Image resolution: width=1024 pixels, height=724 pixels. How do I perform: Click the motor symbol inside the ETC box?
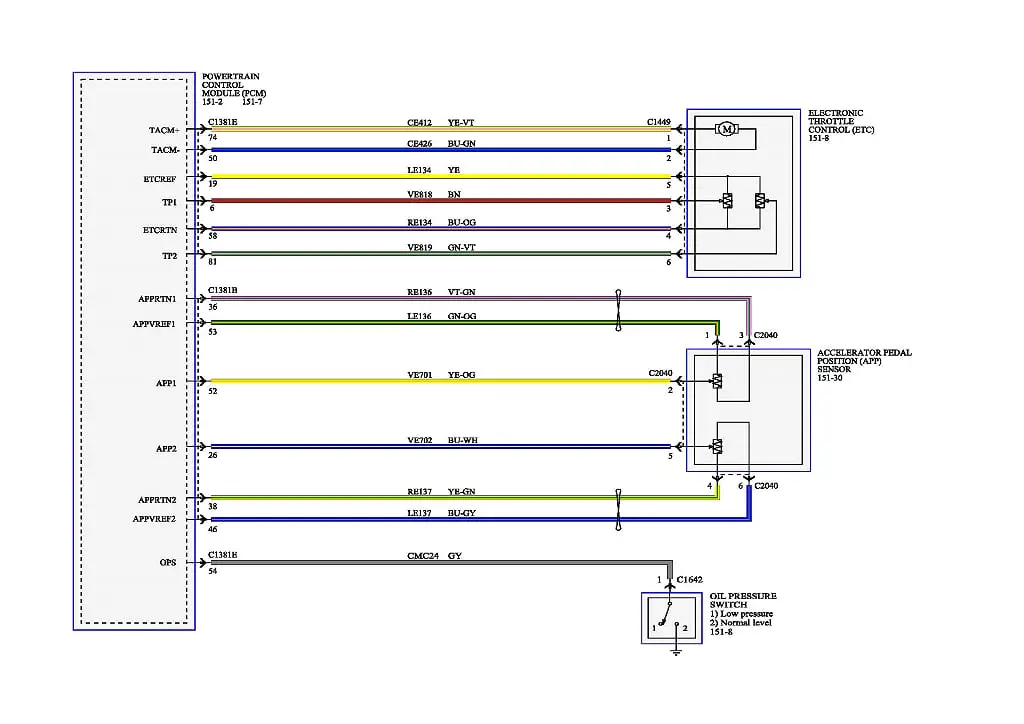(x=726, y=129)
